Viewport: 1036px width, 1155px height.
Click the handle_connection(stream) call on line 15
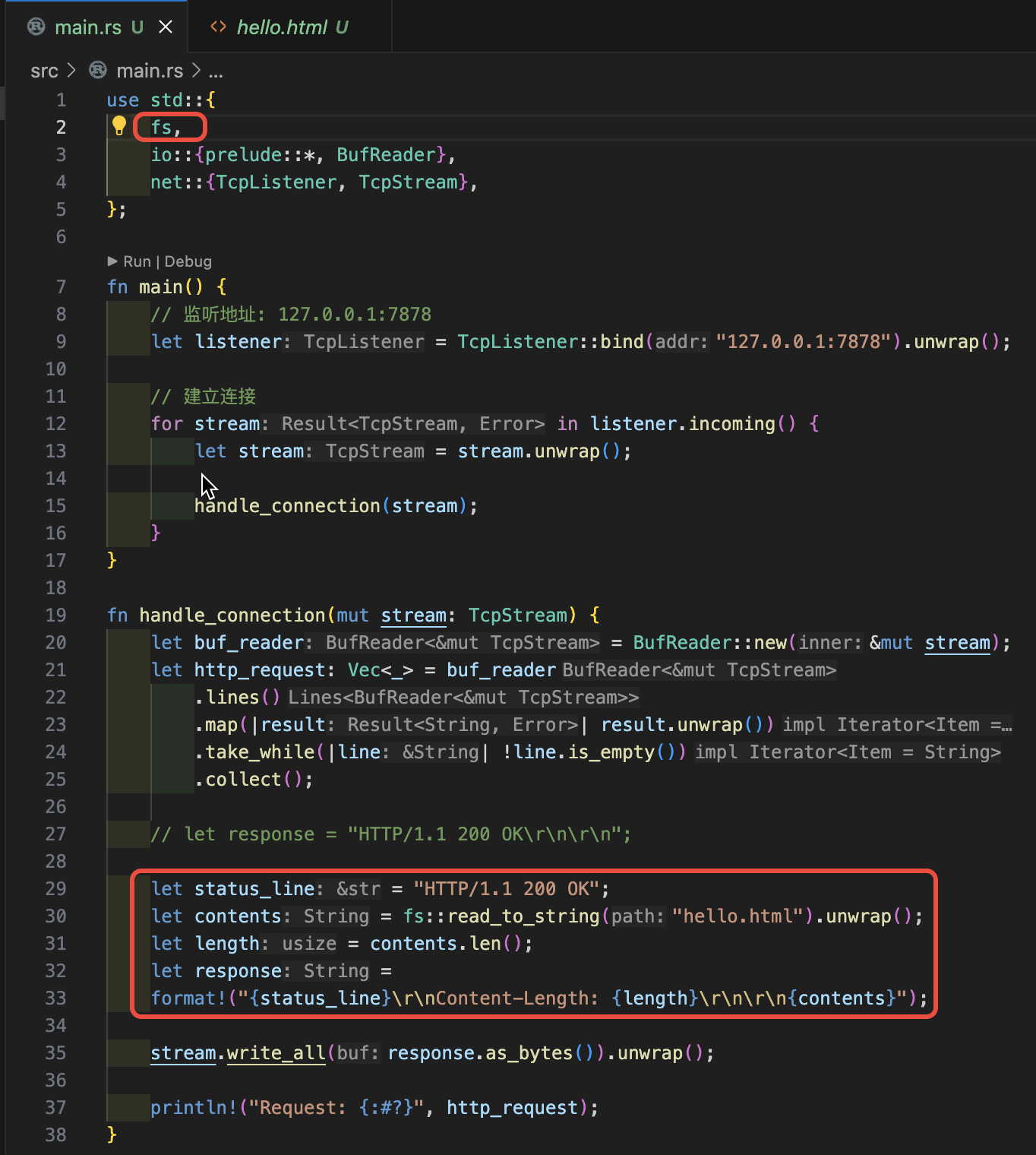point(330,505)
